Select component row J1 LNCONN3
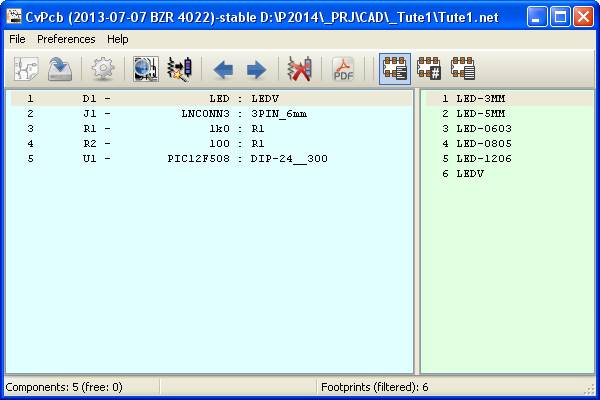 (x=211, y=114)
